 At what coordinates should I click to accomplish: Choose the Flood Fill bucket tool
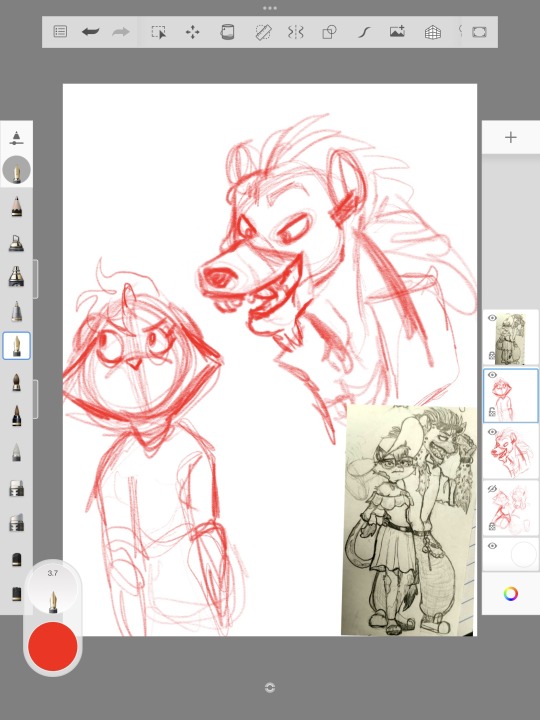[227, 32]
